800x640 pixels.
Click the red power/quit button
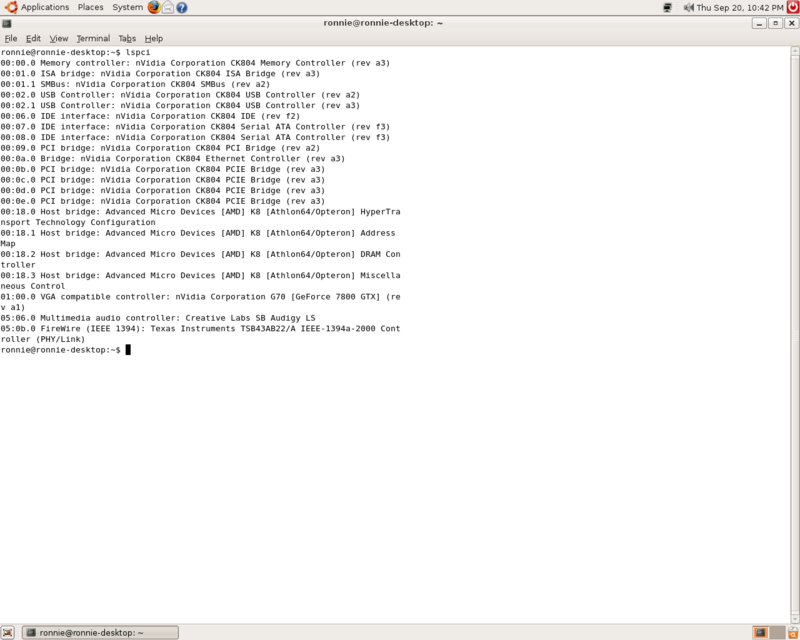(x=793, y=7)
